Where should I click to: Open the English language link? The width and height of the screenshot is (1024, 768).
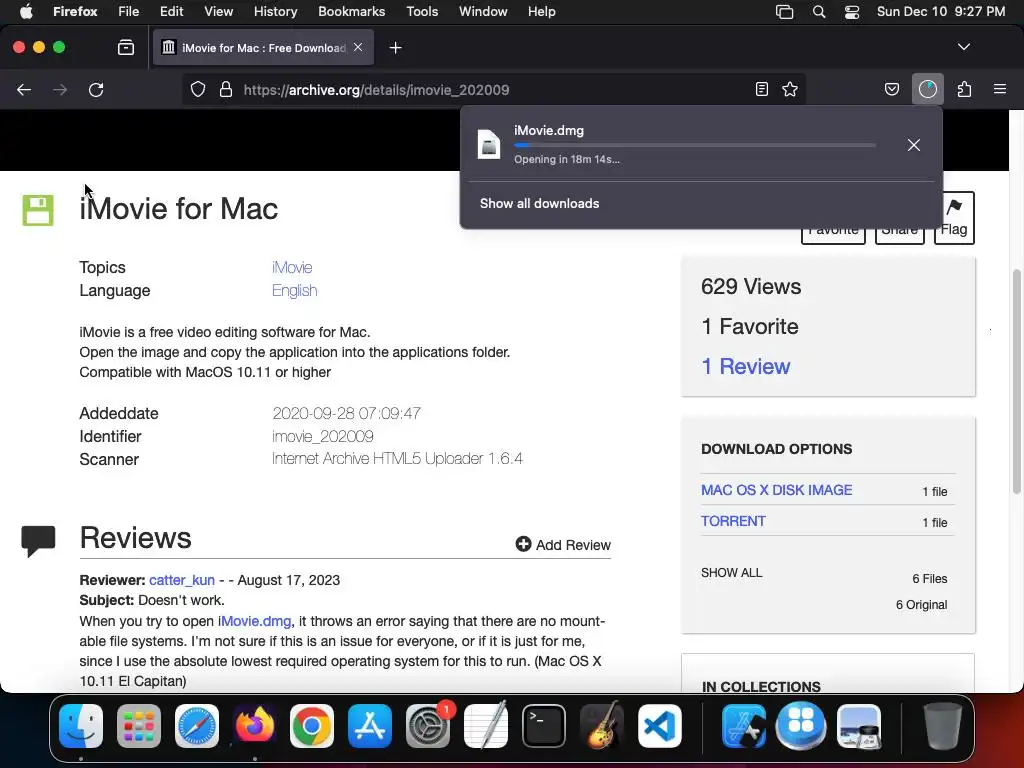point(295,291)
